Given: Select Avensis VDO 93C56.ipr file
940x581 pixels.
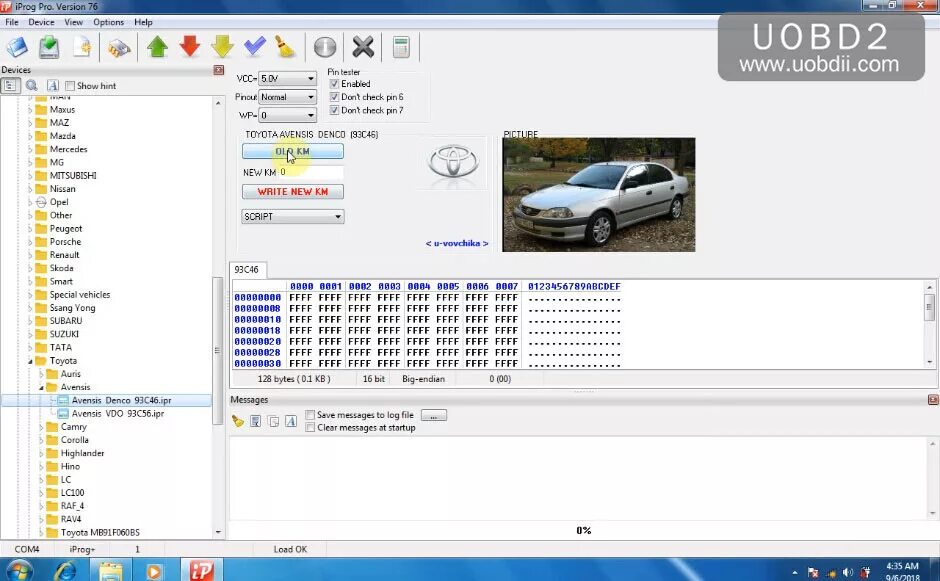Looking at the screenshot, I should [118, 414].
